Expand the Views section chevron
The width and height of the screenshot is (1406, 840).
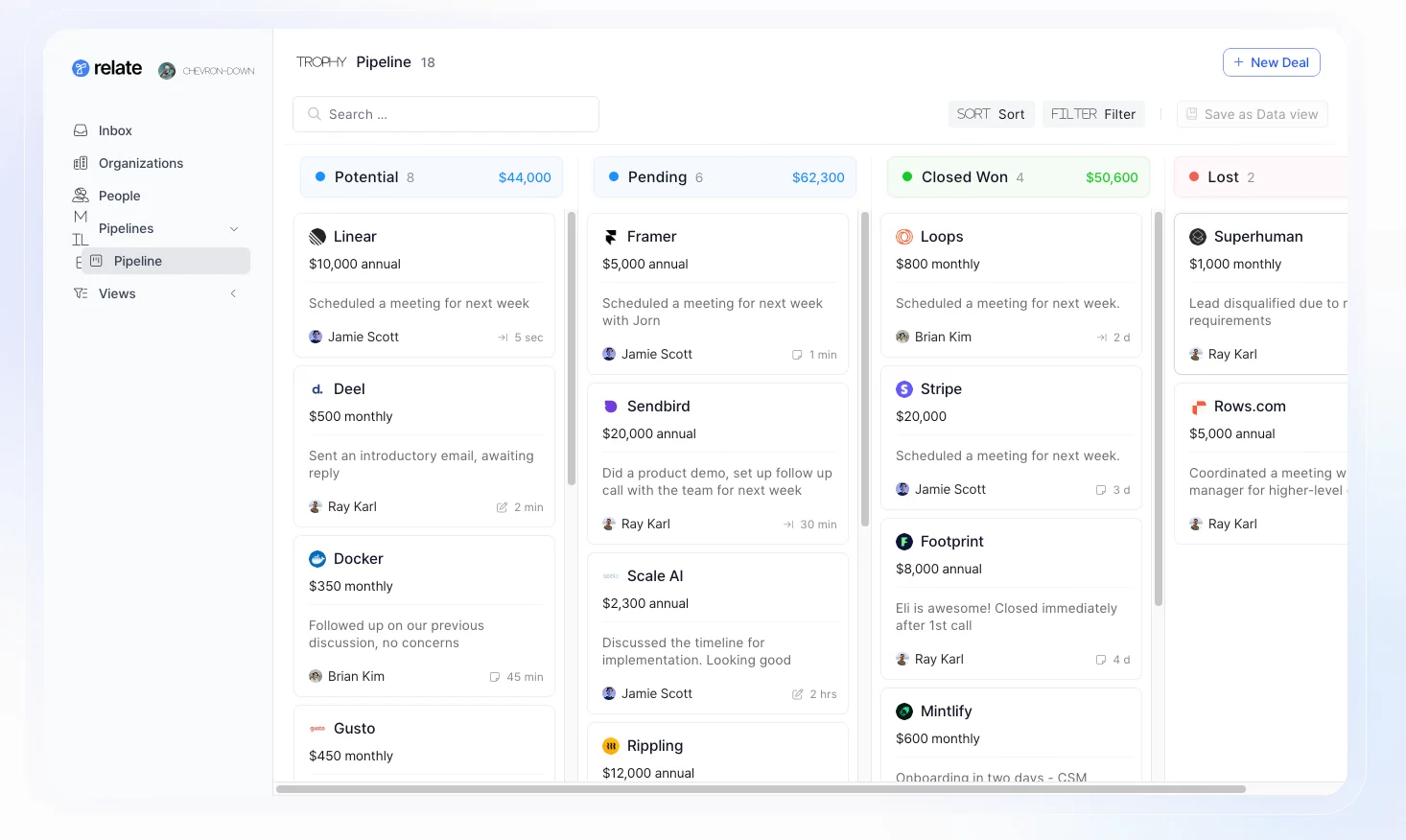tap(234, 293)
